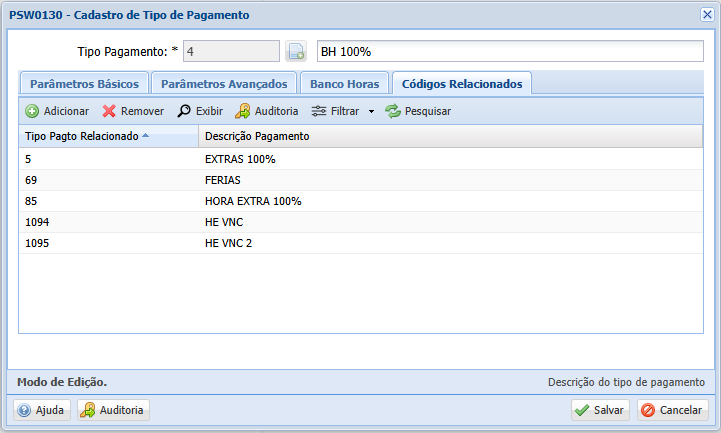
Task: Click the new record icon beside Tipo Pagamento
Action: pos(296,51)
